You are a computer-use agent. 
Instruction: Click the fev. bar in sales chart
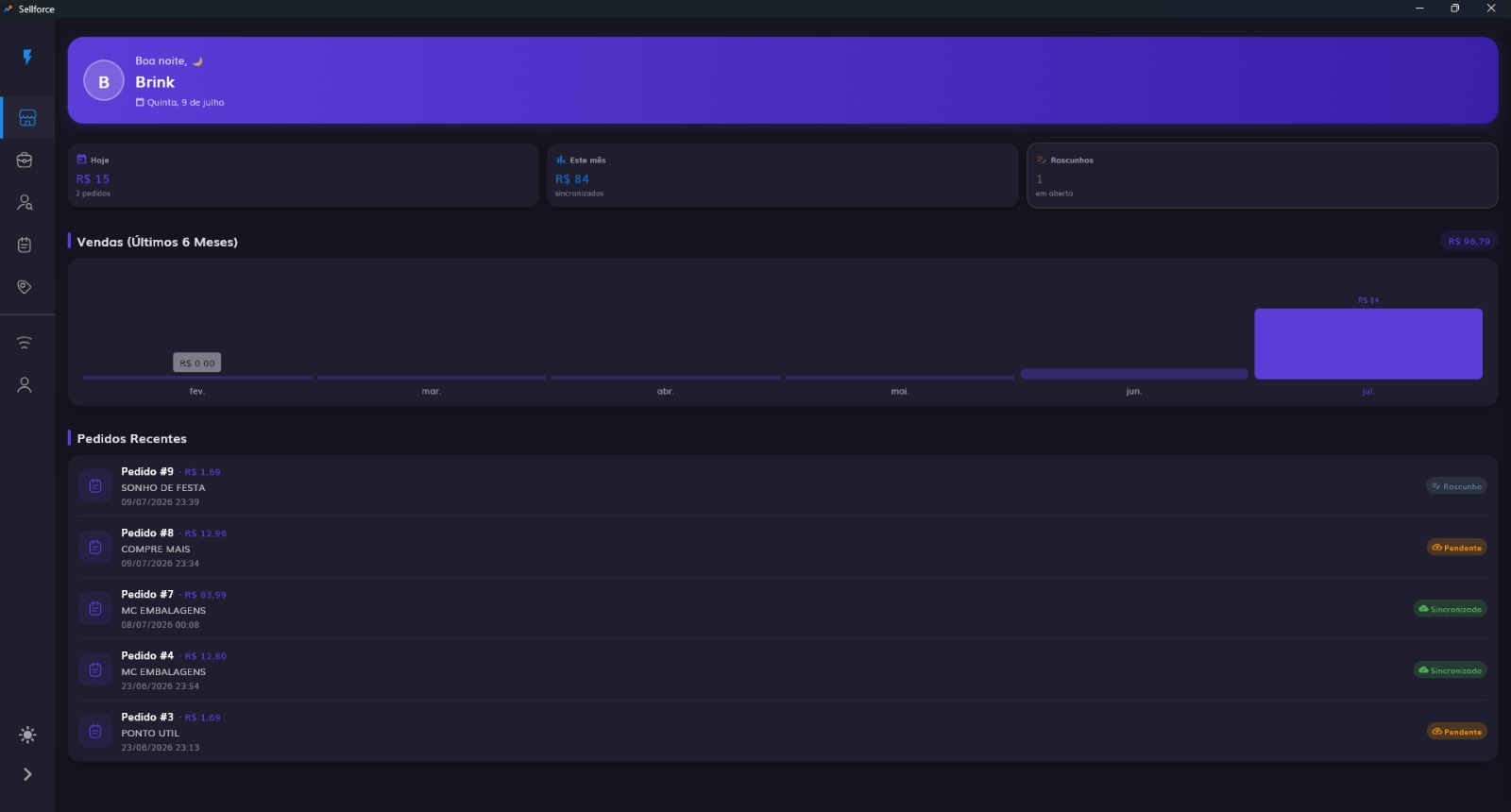coord(197,378)
